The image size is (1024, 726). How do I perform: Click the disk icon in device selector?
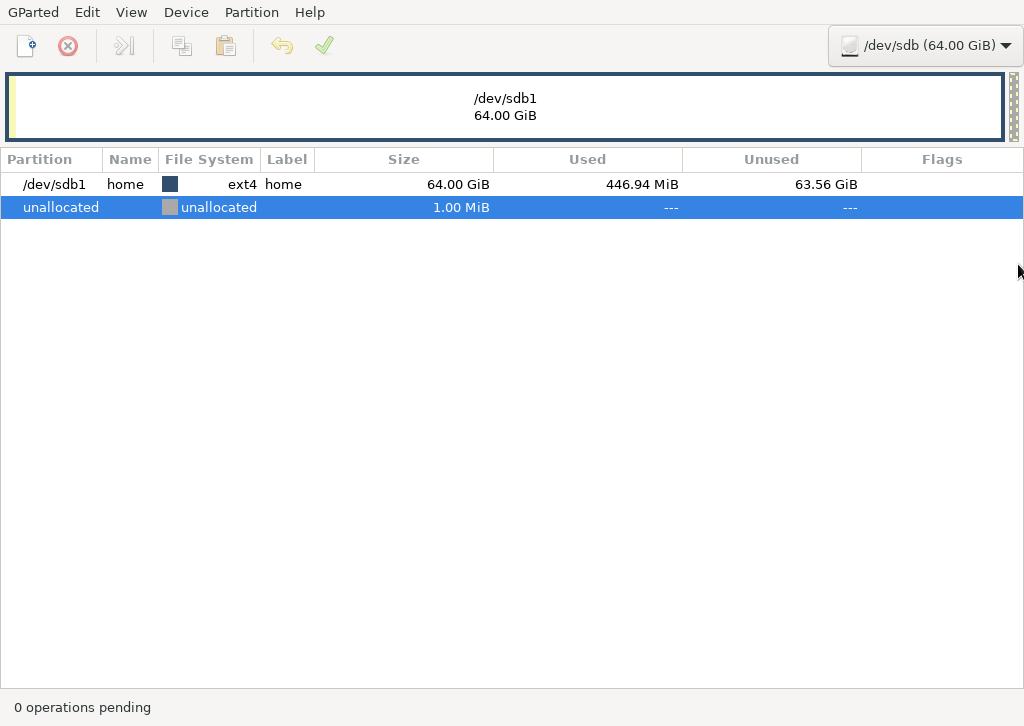pos(850,46)
